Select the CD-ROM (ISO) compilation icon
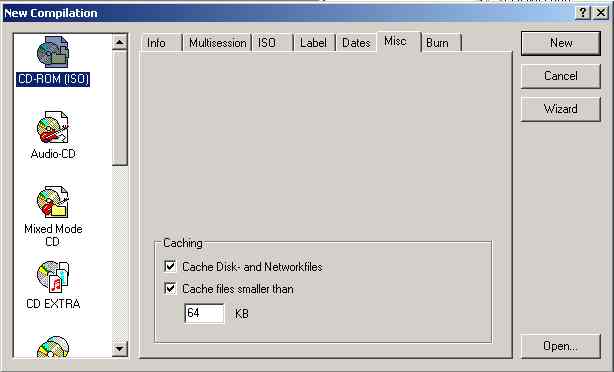 click(x=53, y=52)
